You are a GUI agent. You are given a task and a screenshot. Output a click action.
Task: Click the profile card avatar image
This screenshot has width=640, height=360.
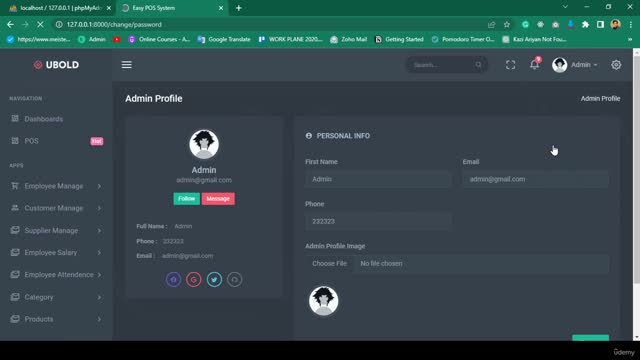[x=204, y=144]
